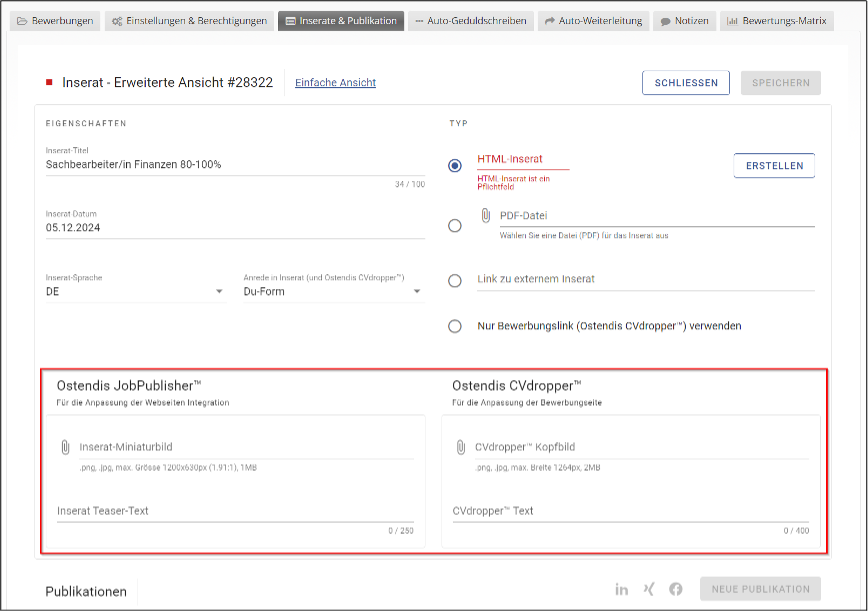Open the Inserat-Sprache dropdown
Image resolution: width=868 pixels, height=612 pixels.
coord(136,291)
